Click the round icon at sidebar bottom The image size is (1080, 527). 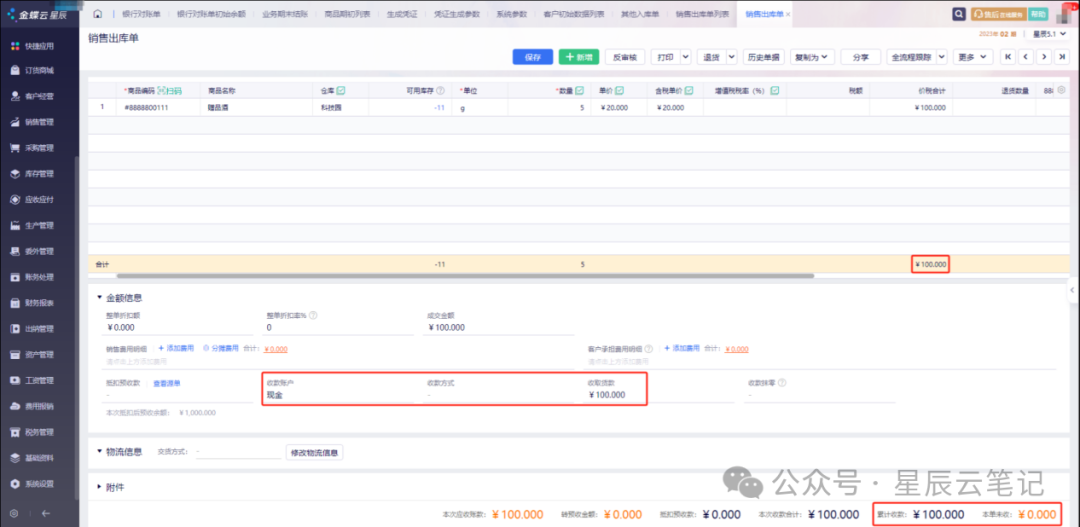pos(14,513)
